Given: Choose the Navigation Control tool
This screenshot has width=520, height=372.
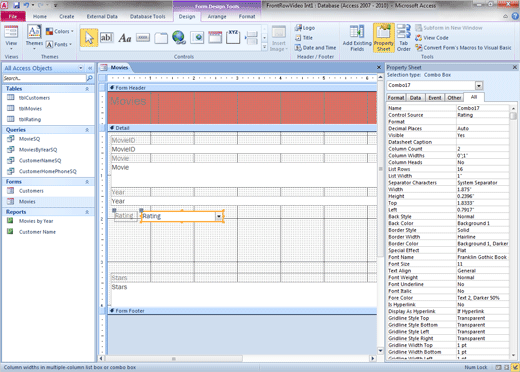Looking at the screenshot, I should [x=215, y=38].
